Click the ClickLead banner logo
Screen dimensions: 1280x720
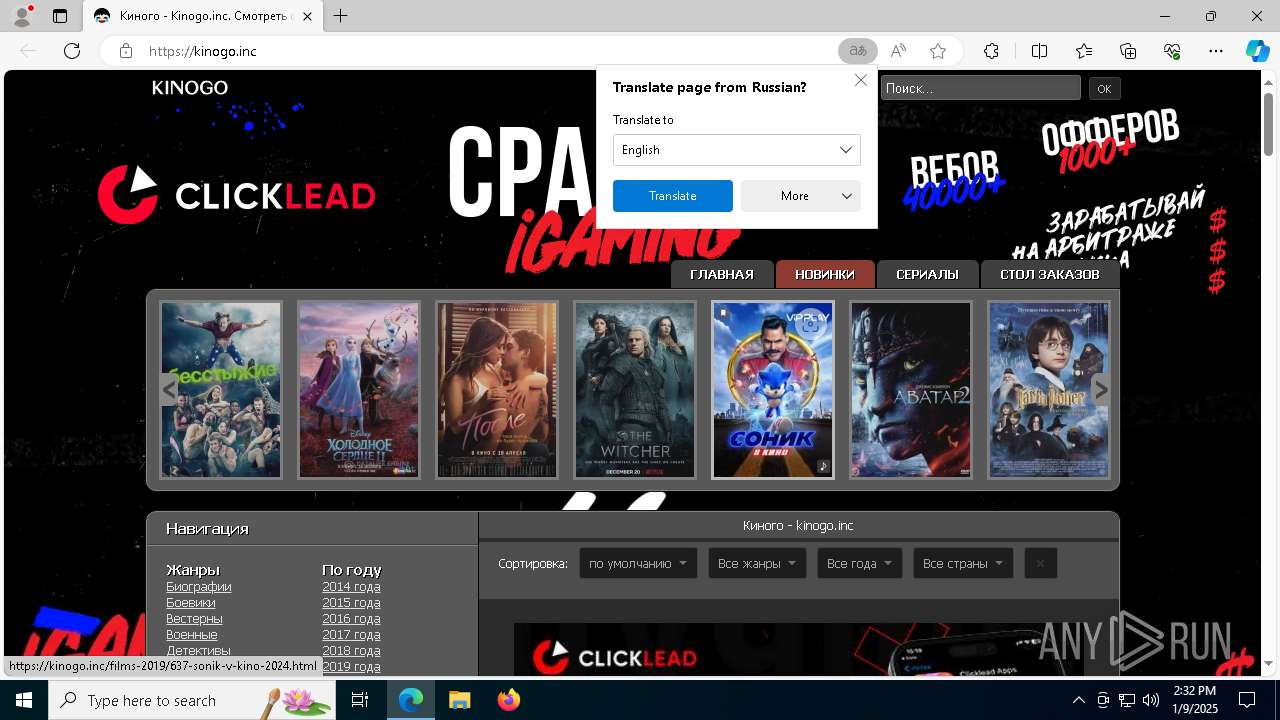(x=236, y=195)
